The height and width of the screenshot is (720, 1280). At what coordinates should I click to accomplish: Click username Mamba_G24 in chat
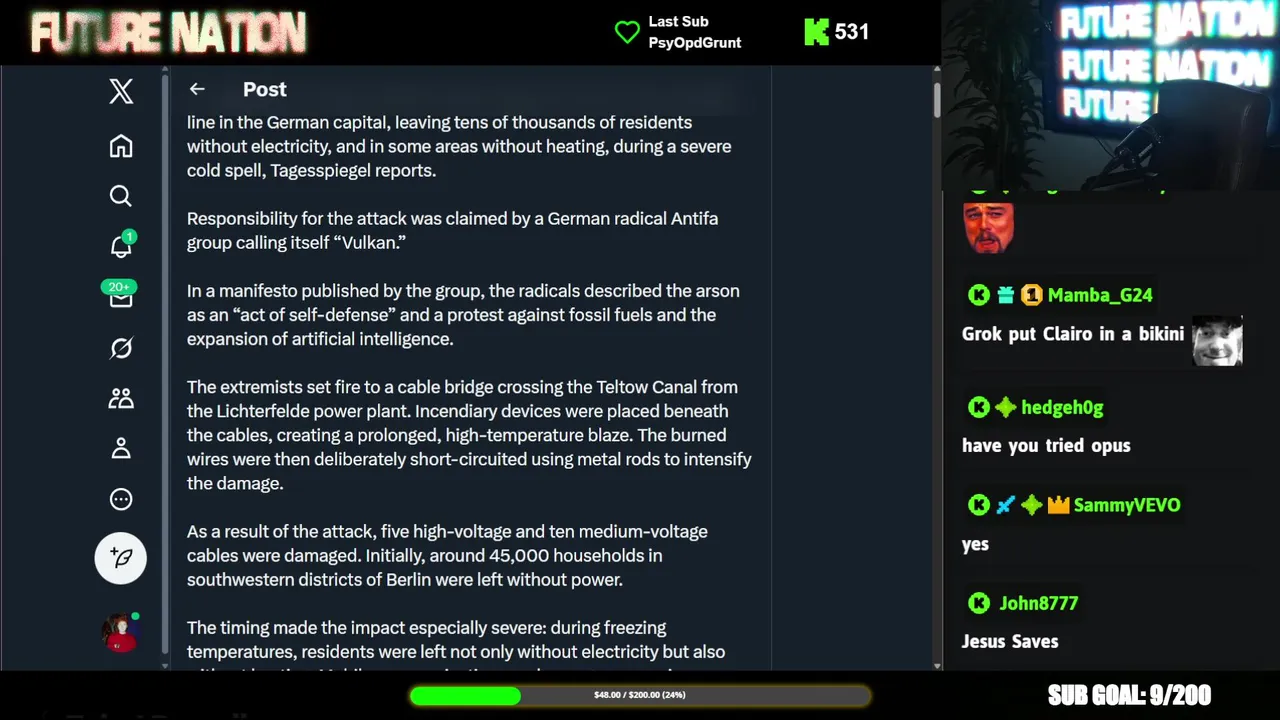click(1100, 295)
